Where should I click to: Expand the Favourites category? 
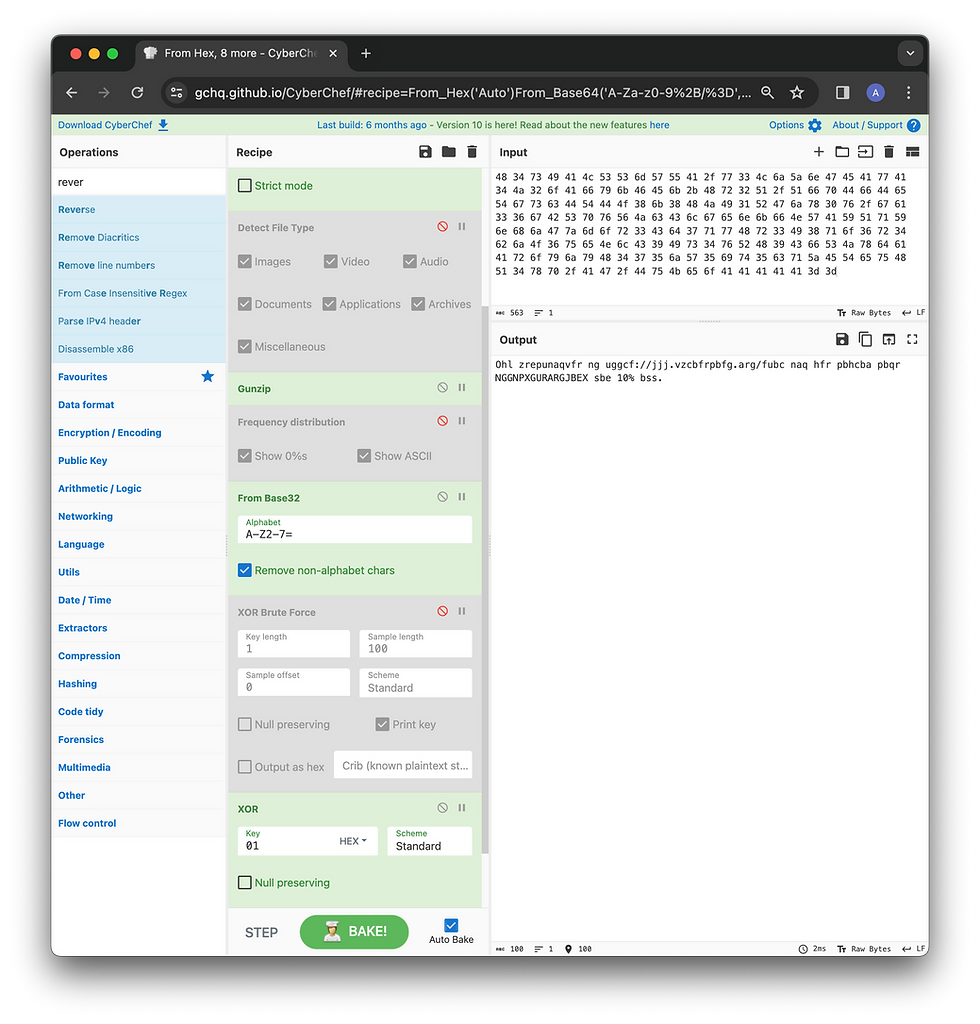[x=138, y=377]
